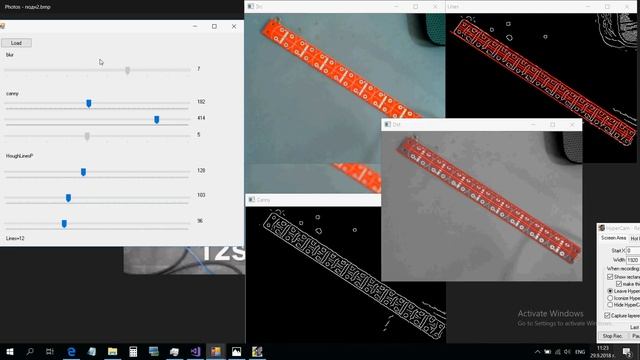Open taskbar search magnifier
The image size is (640, 360).
click(30, 351)
